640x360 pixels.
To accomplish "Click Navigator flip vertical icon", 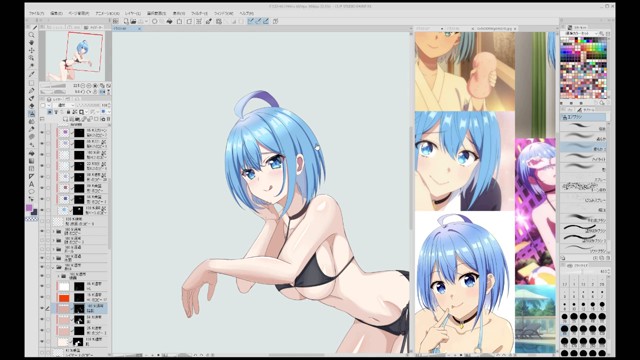I will click(x=108, y=92).
